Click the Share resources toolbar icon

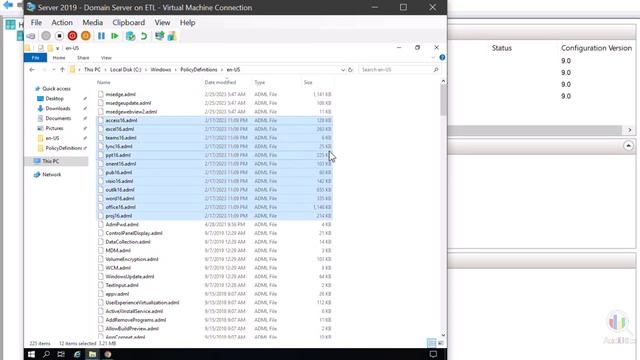[172, 36]
